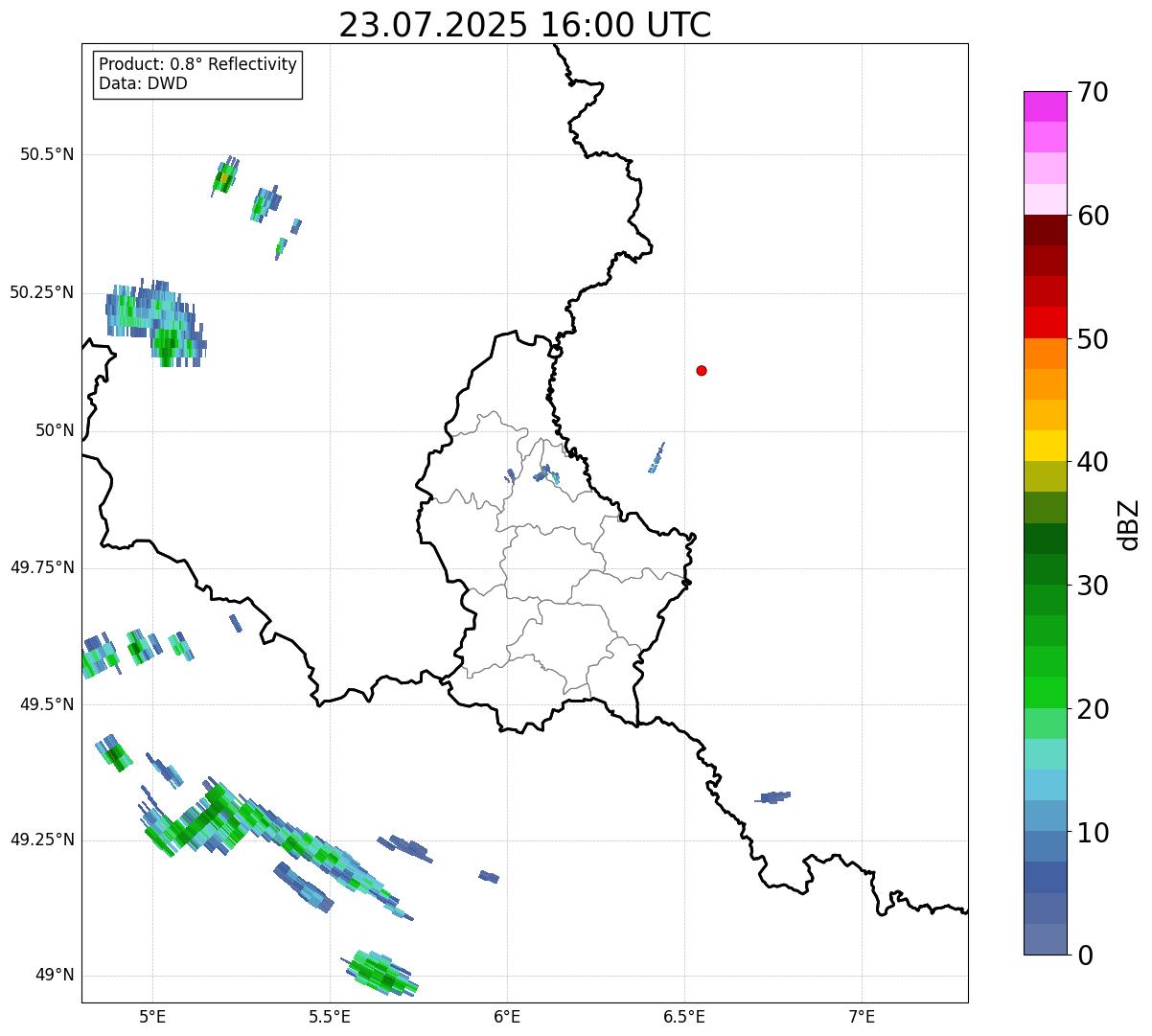Click the 5°E longitude label
The width and height of the screenshot is (1152, 1036).
[x=152, y=1016]
